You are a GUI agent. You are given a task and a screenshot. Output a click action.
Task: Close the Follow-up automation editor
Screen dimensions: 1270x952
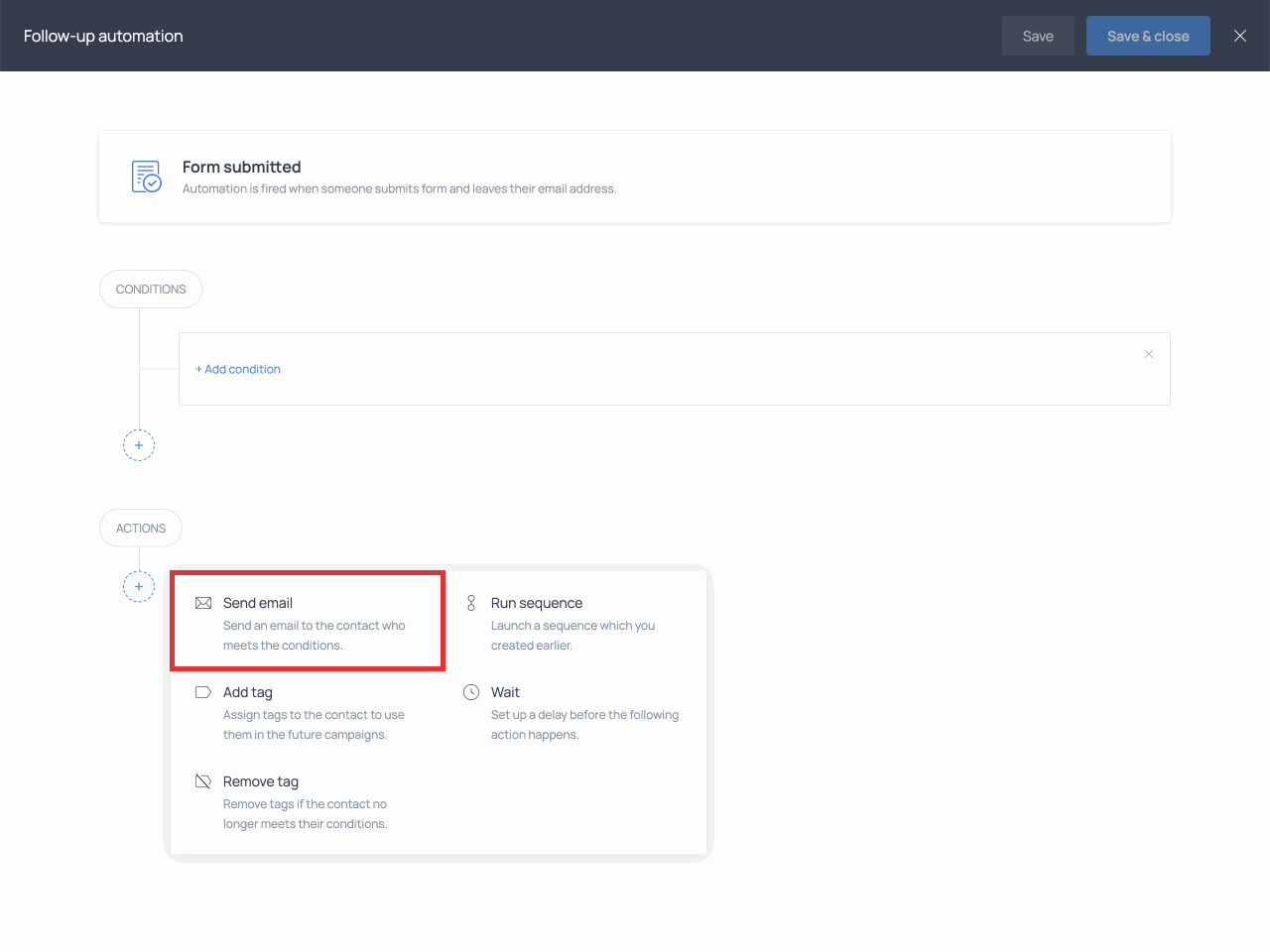(x=1240, y=35)
